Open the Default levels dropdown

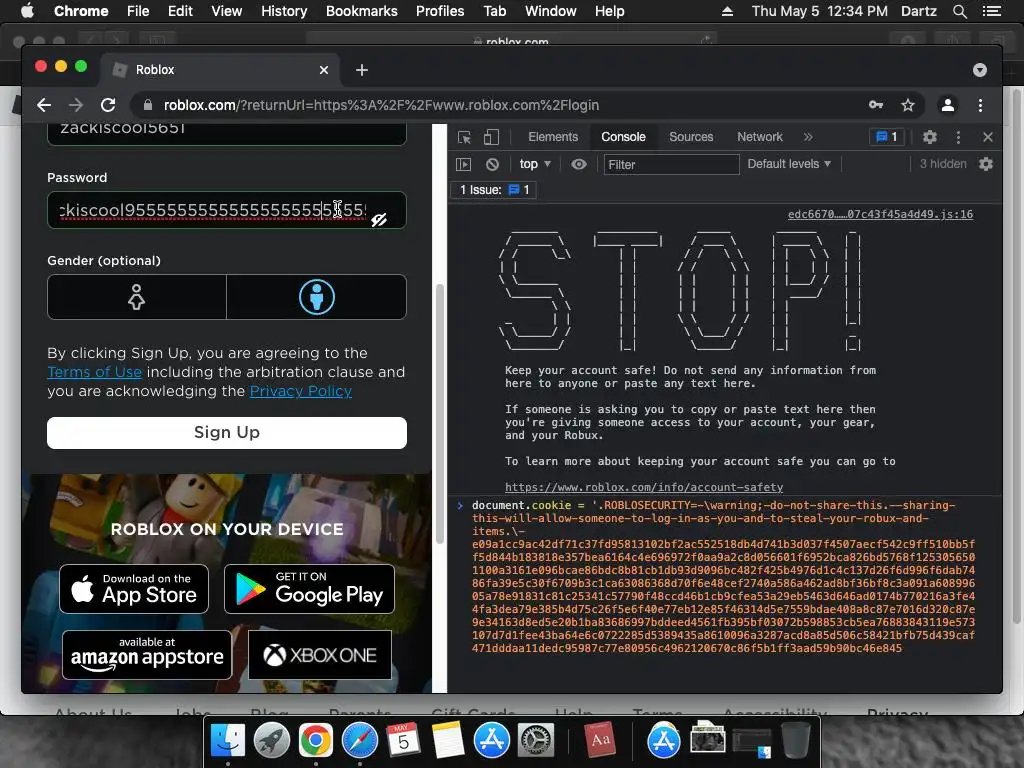point(789,165)
